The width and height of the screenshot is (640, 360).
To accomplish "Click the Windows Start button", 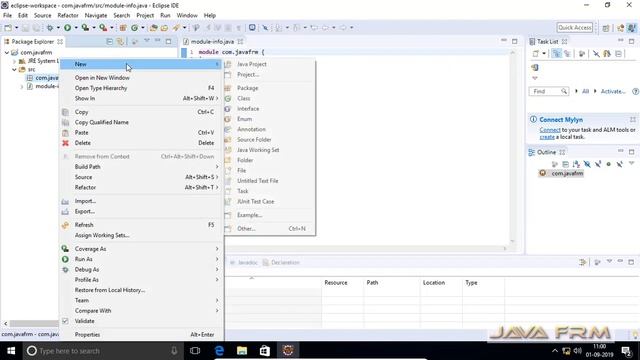I will click(11, 351).
